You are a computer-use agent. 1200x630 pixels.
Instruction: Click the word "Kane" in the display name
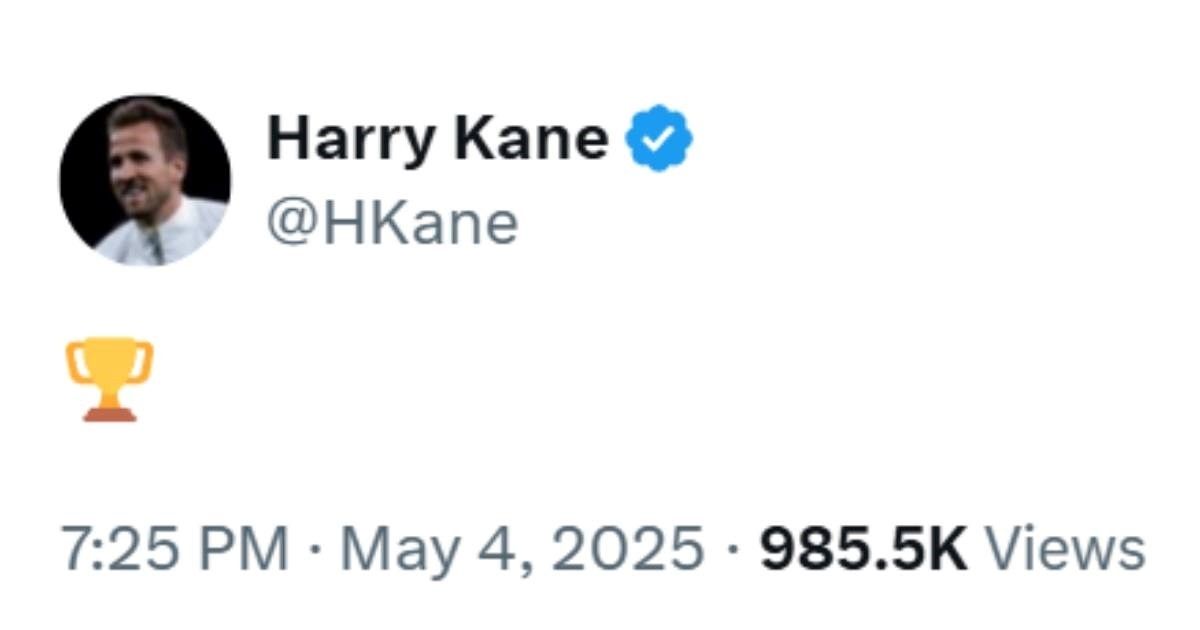(x=530, y=139)
